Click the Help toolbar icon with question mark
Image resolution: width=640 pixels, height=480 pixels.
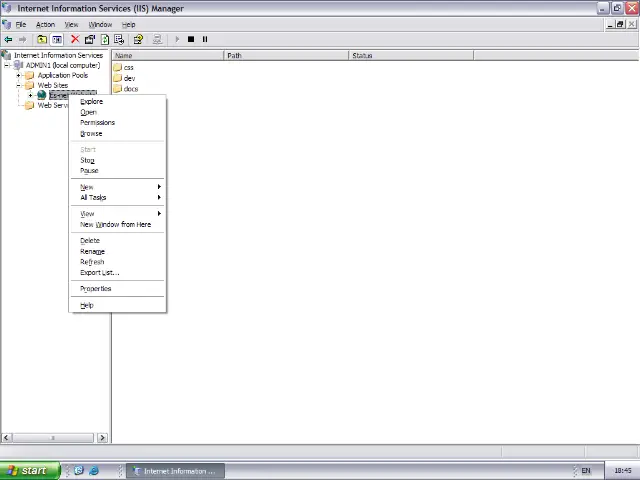(x=138, y=39)
